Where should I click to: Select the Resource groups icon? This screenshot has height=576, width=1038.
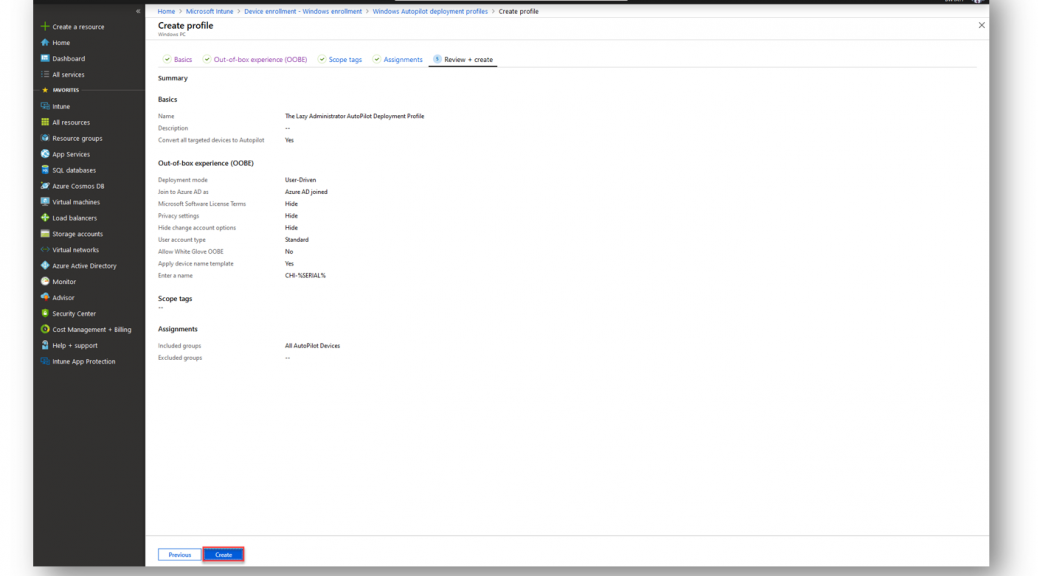point(45,138)
